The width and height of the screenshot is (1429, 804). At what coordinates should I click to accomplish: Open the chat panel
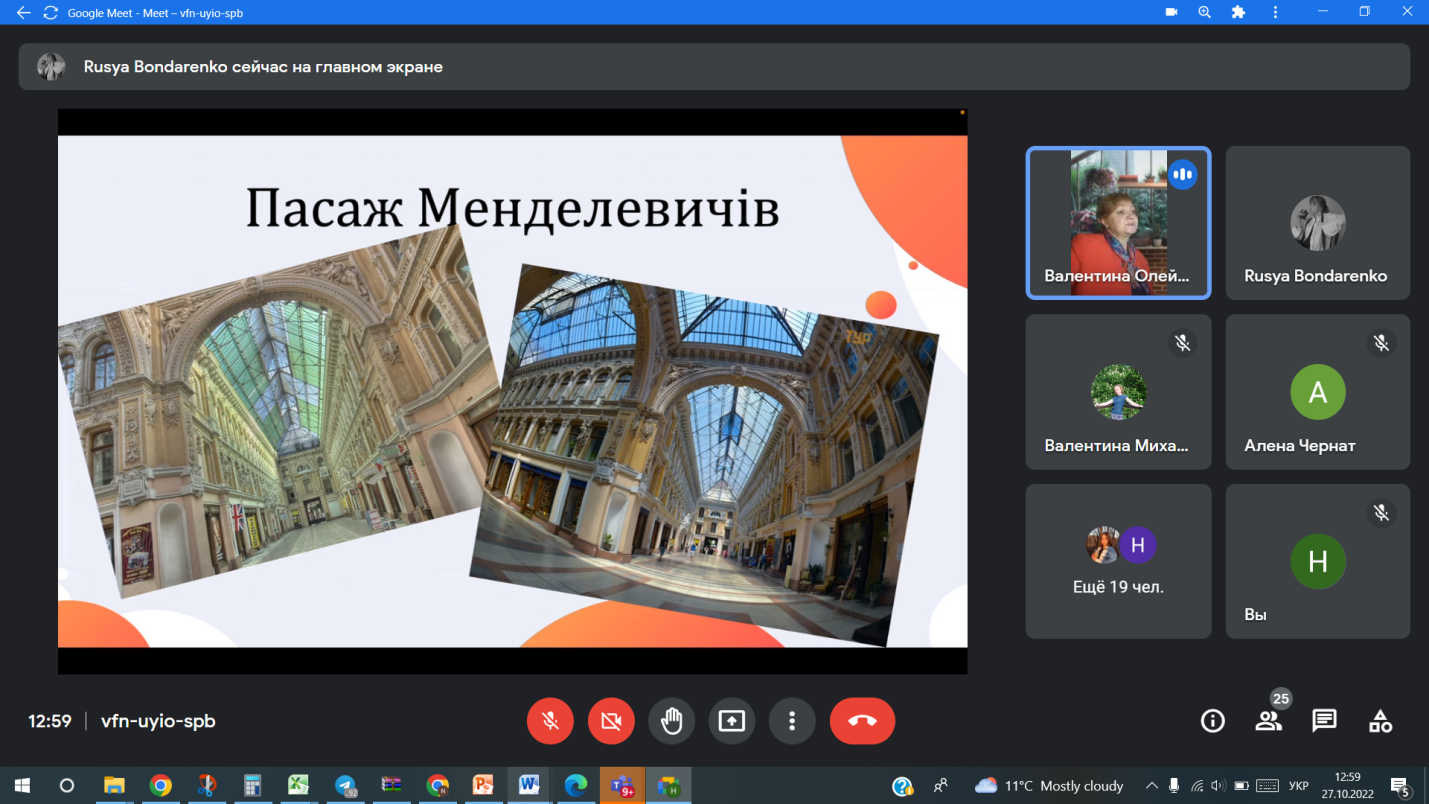point(1324,721)
